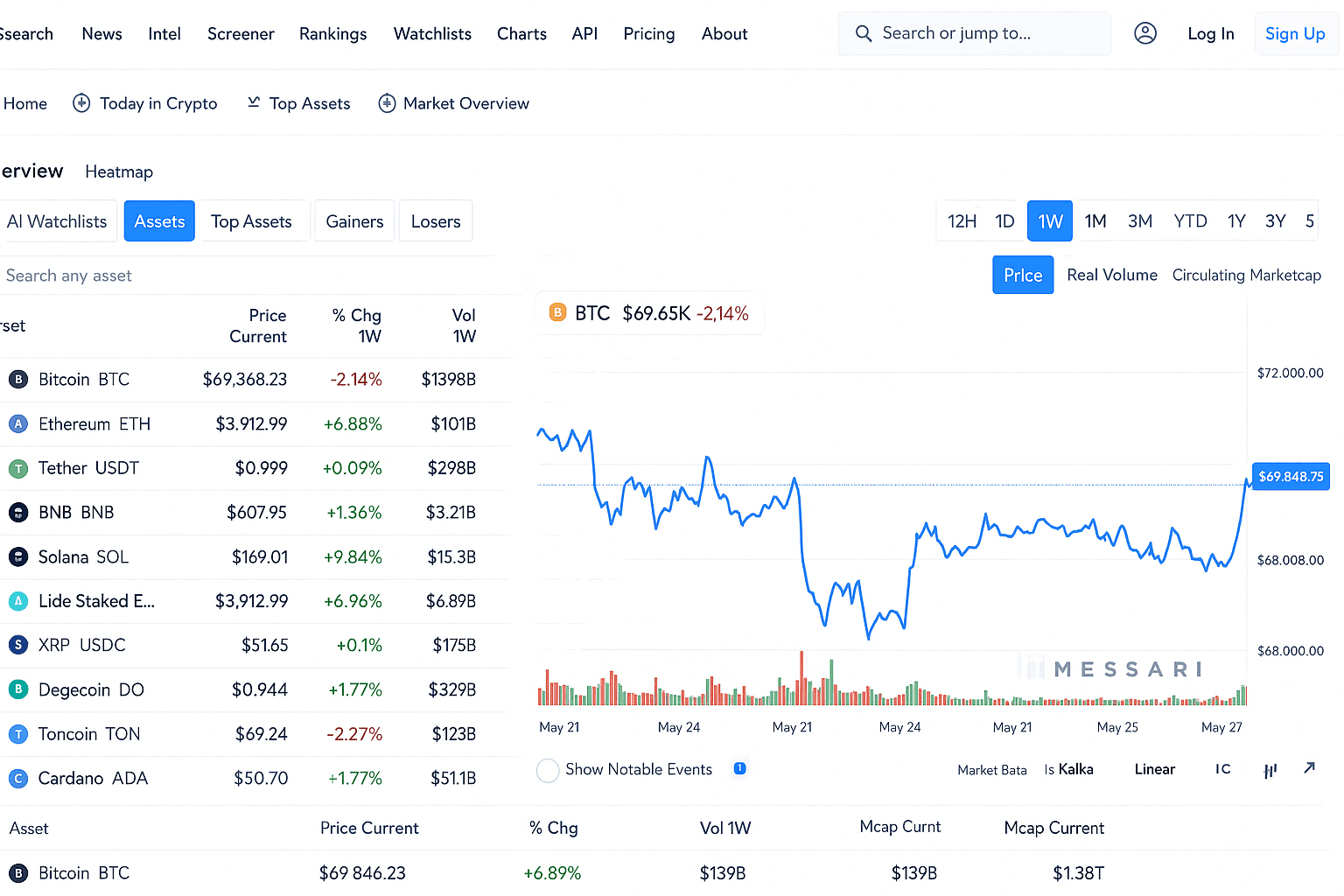Select the 3M time range
This screenshot has height=896, width=1344.
(x=1140, y=221)
